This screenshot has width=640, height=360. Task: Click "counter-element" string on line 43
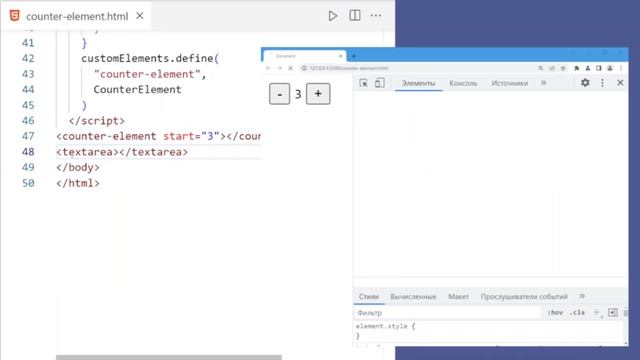147,74
